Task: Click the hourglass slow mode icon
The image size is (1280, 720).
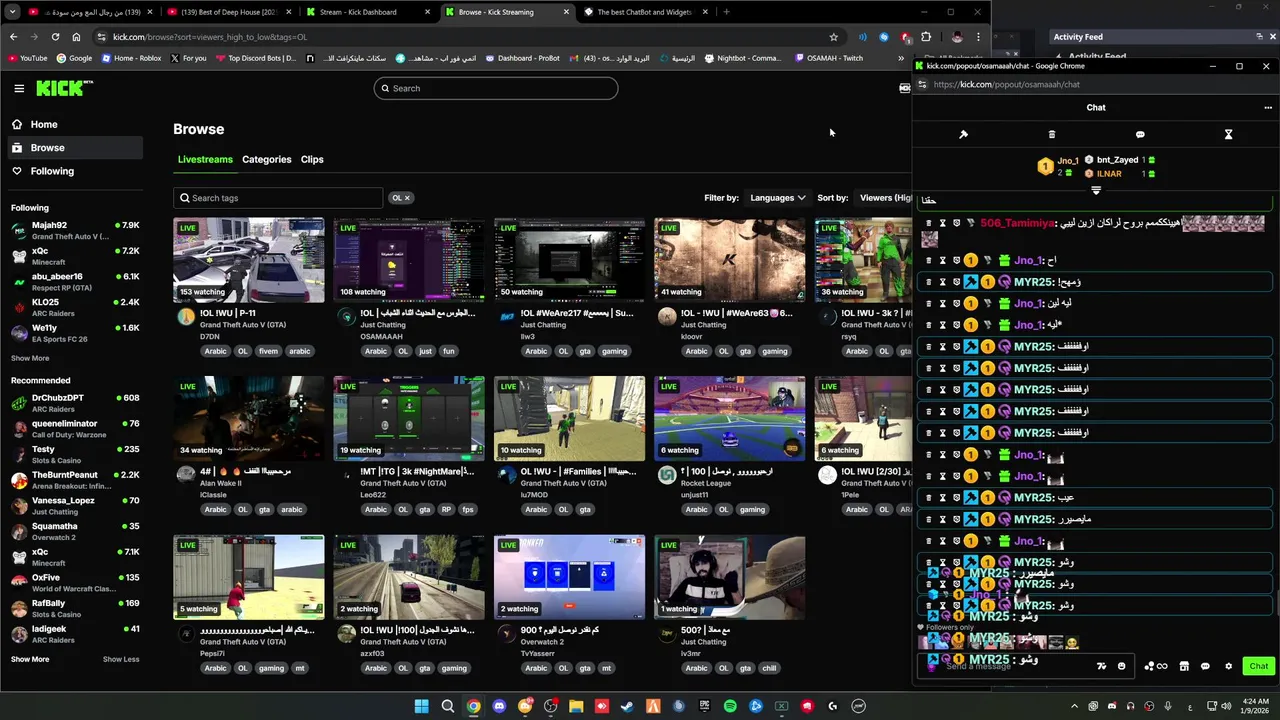Action: point(1228,134)
